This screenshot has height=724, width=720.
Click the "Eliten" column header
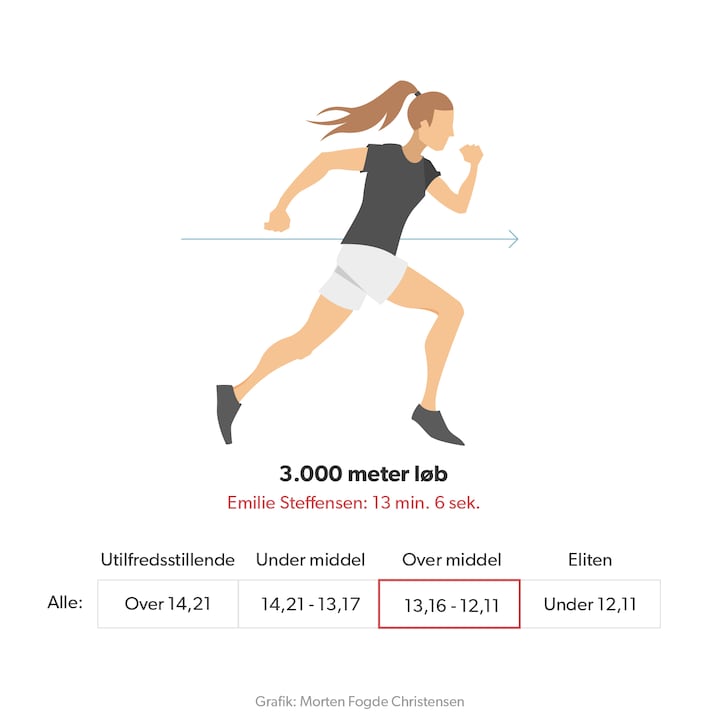(x=591, y=560)
